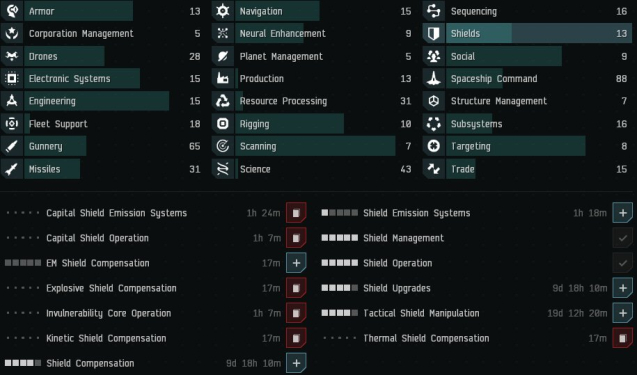Click the red book icon for Capital Shield Operation
The image size is (637, 375).
point(296,238)
